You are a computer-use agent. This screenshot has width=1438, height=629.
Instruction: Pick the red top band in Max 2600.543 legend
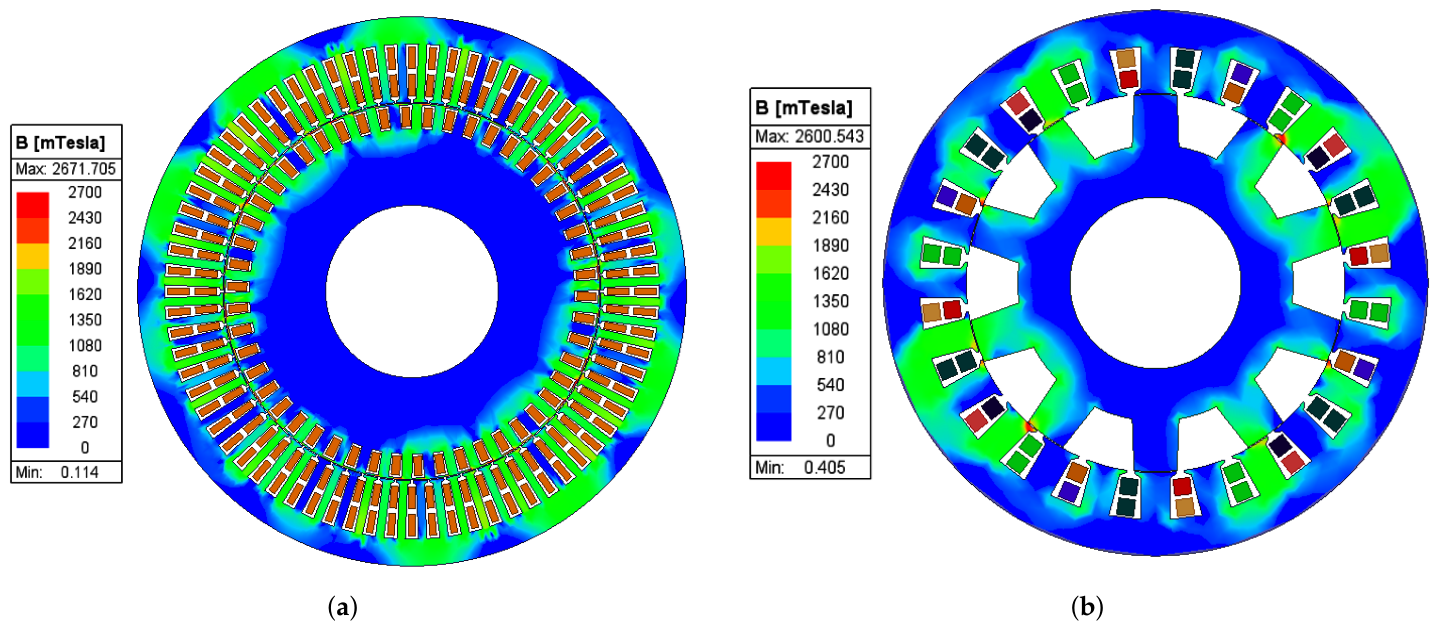(775, 175)
